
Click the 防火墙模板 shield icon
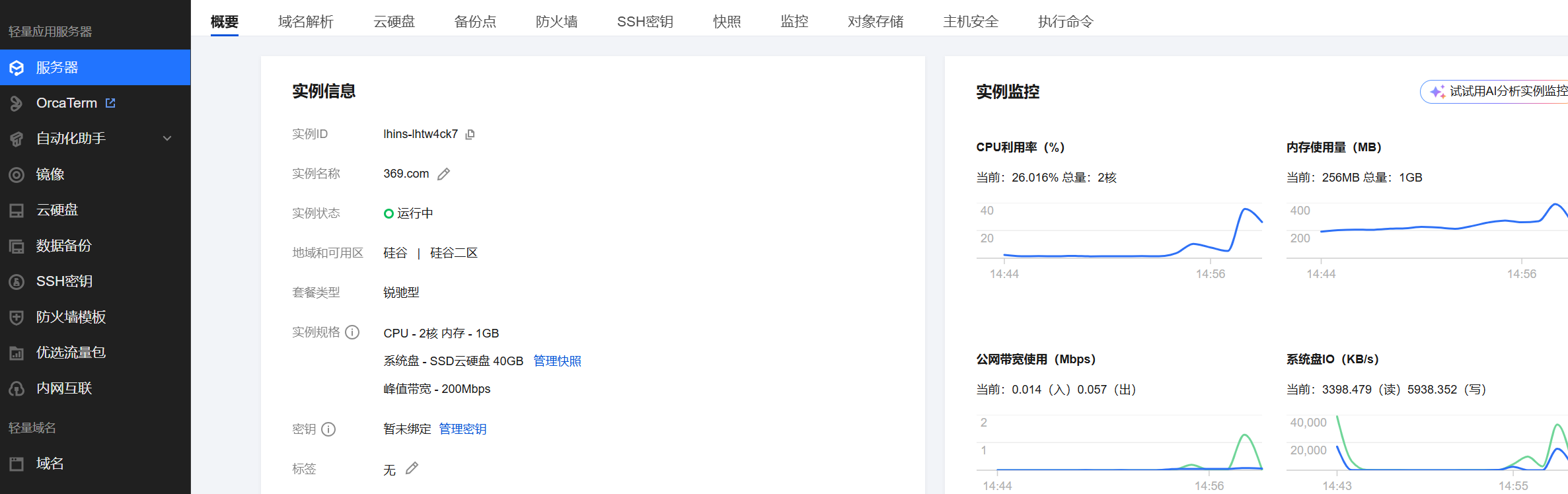point(17,317)
